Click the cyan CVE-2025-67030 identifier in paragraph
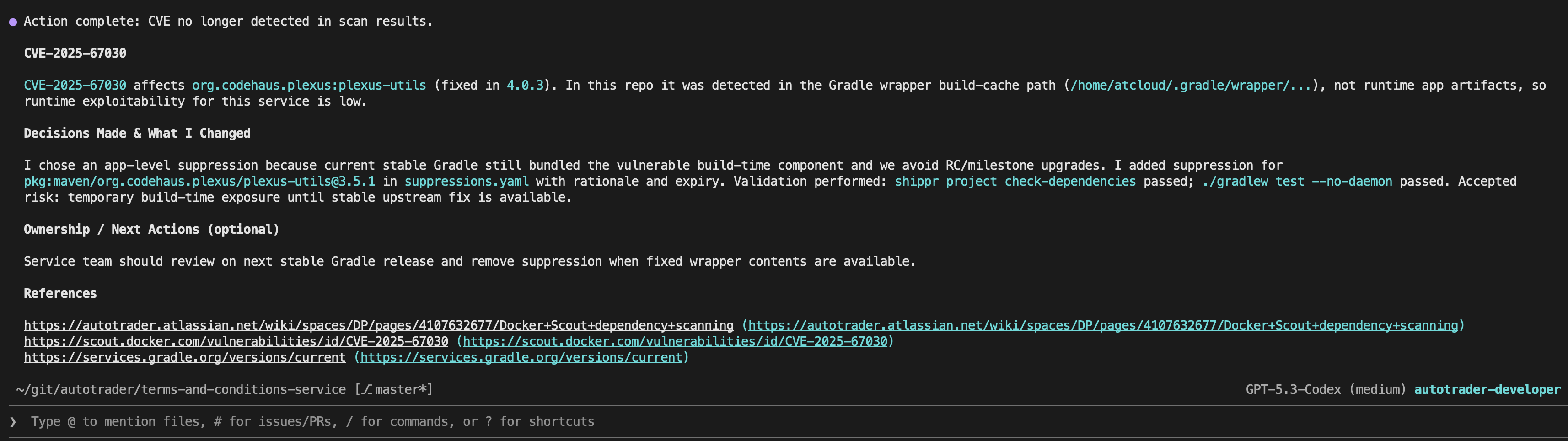The width and height of the screenshot is (1568, 441). tap(75, 85)
